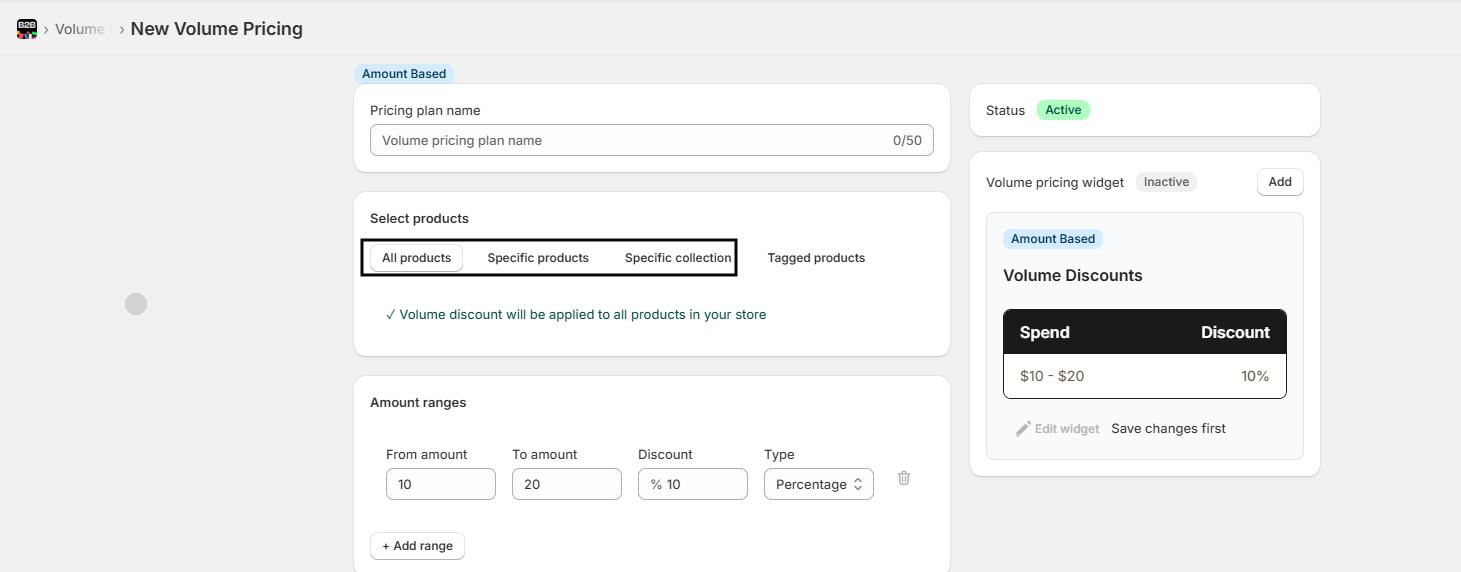The image size is (1461, 572).
Task: Click the Edit widget pencil icon
Action: [1023, 429]
